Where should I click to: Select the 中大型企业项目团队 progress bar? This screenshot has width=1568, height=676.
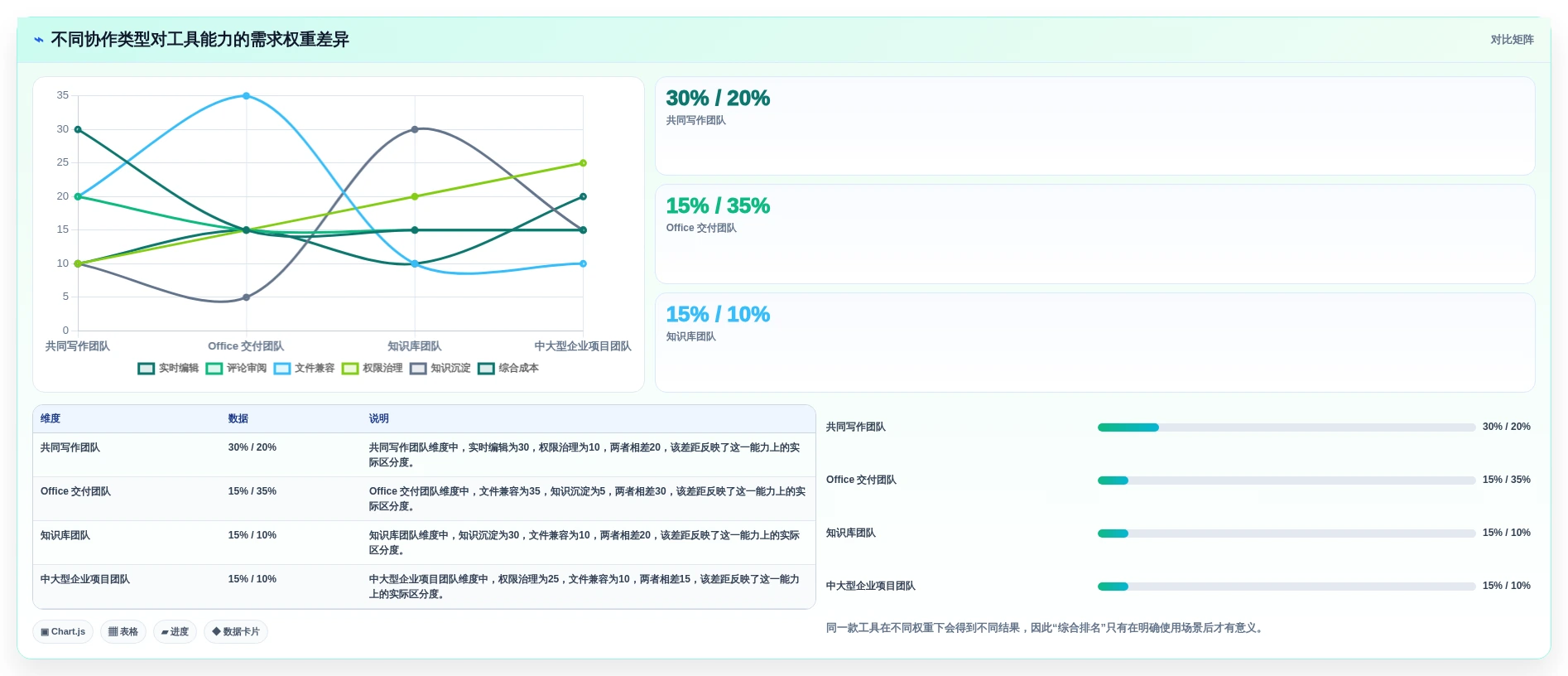point(1287,587)
